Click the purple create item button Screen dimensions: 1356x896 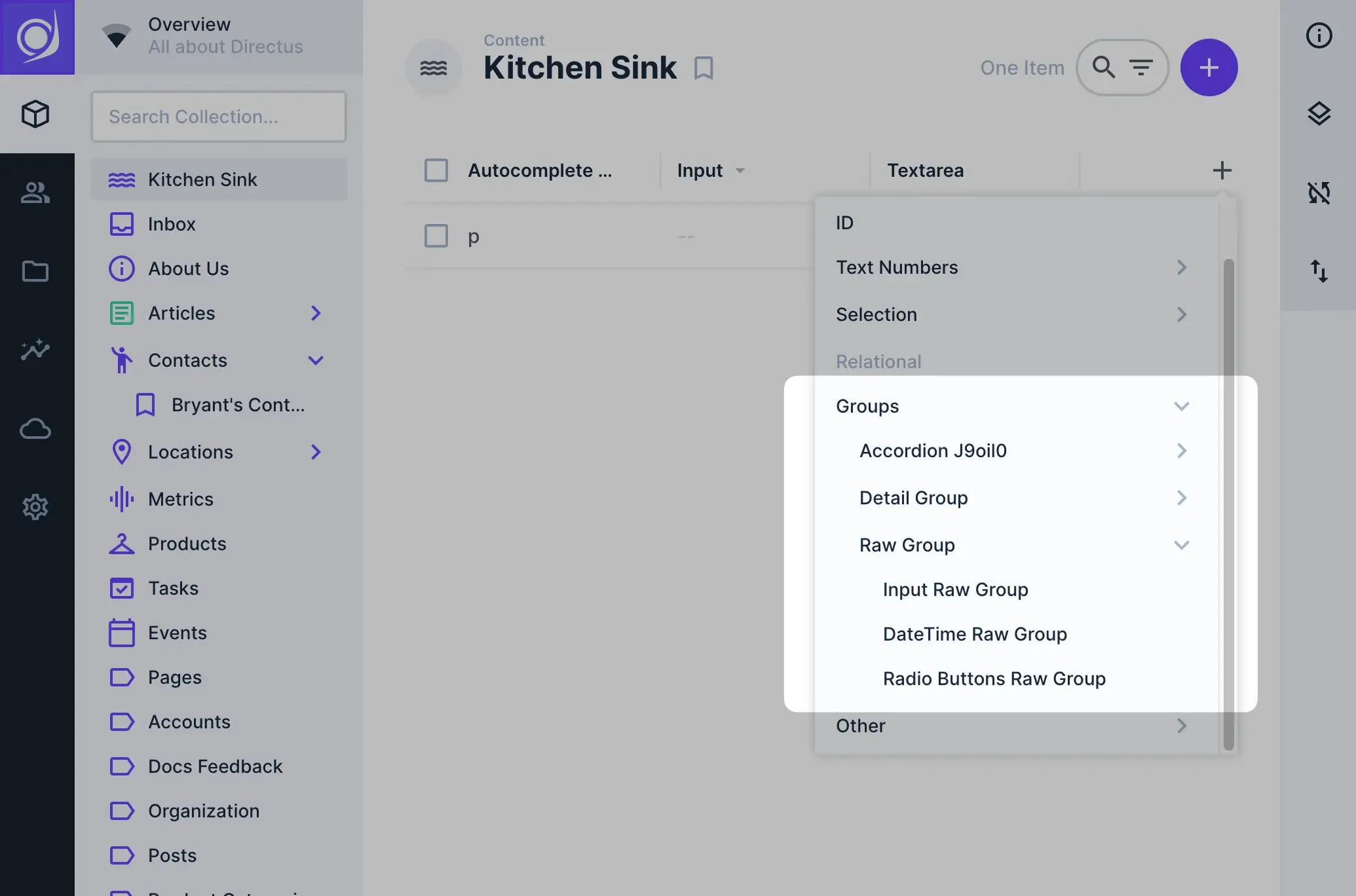(x=1209, y=67)
